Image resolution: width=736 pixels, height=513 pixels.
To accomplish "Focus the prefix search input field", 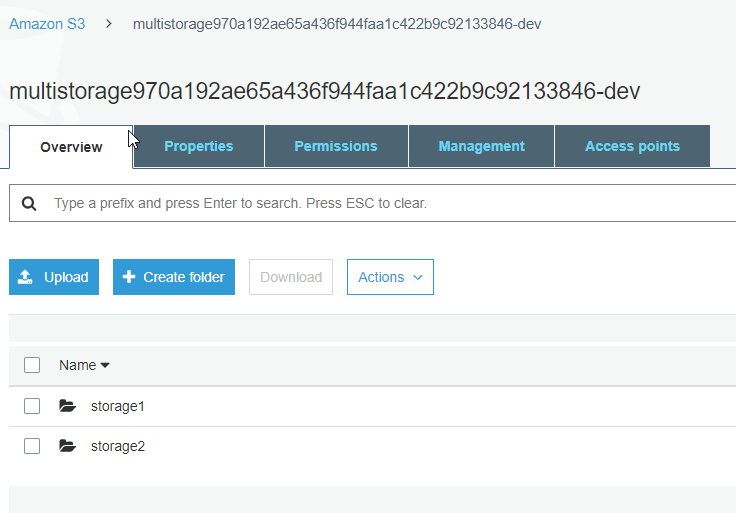I will pos(376,203).
